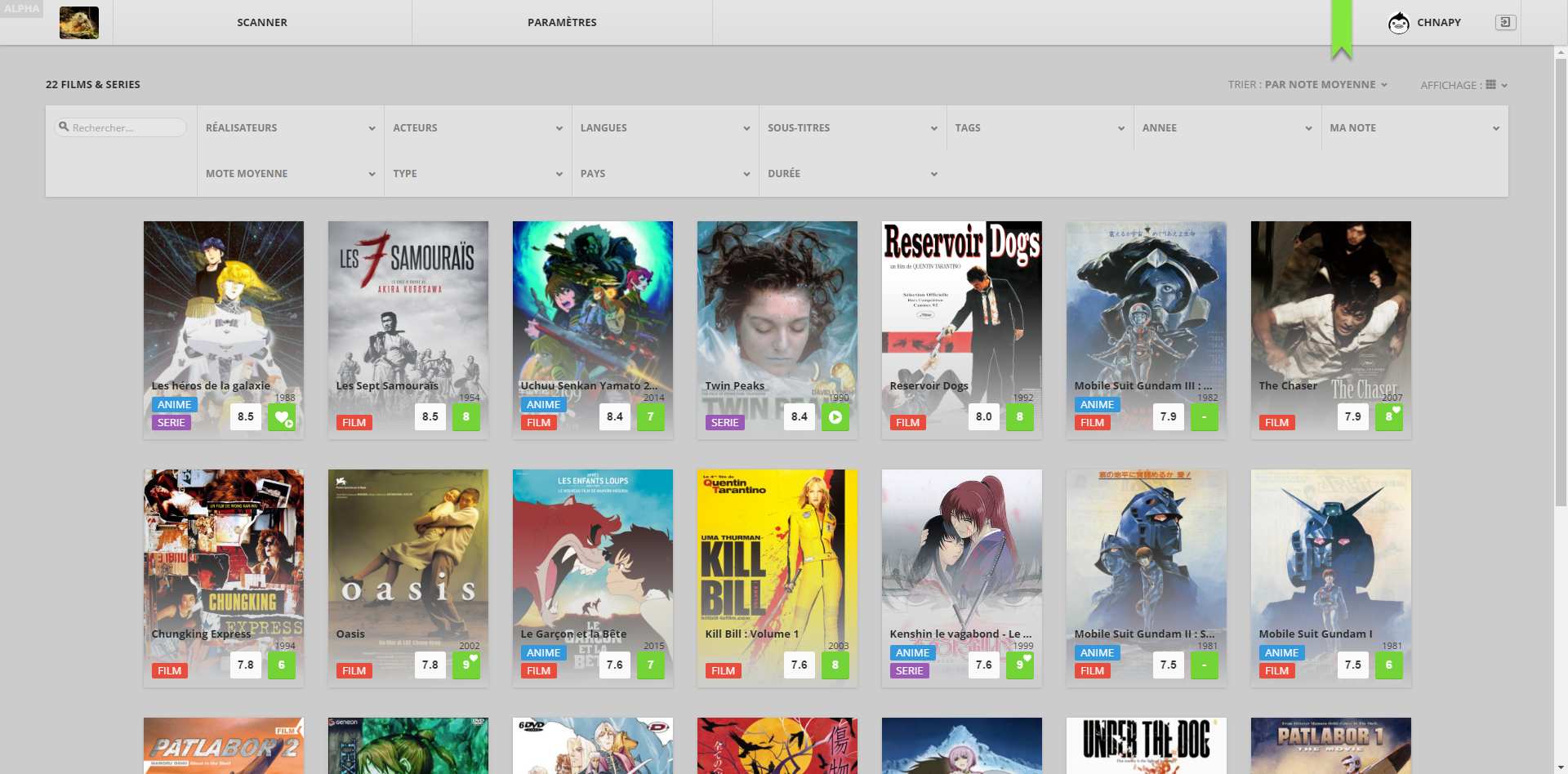Screen dimensions: 1568x774
Task: Click the heart icon on Les héros de la galaxie
Action: pos(282,417)
